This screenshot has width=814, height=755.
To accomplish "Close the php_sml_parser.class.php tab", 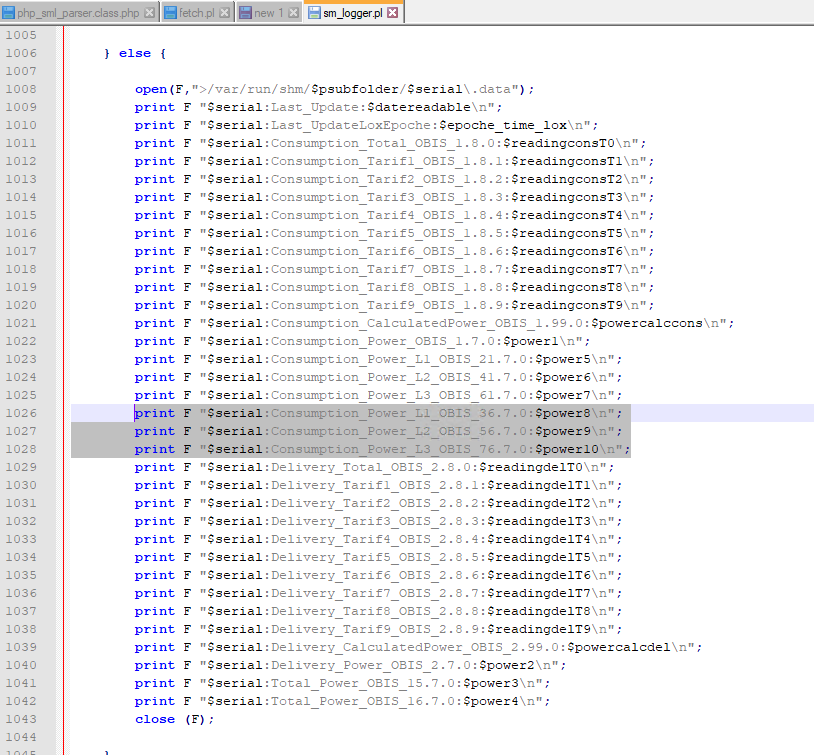I will [150, 13].
